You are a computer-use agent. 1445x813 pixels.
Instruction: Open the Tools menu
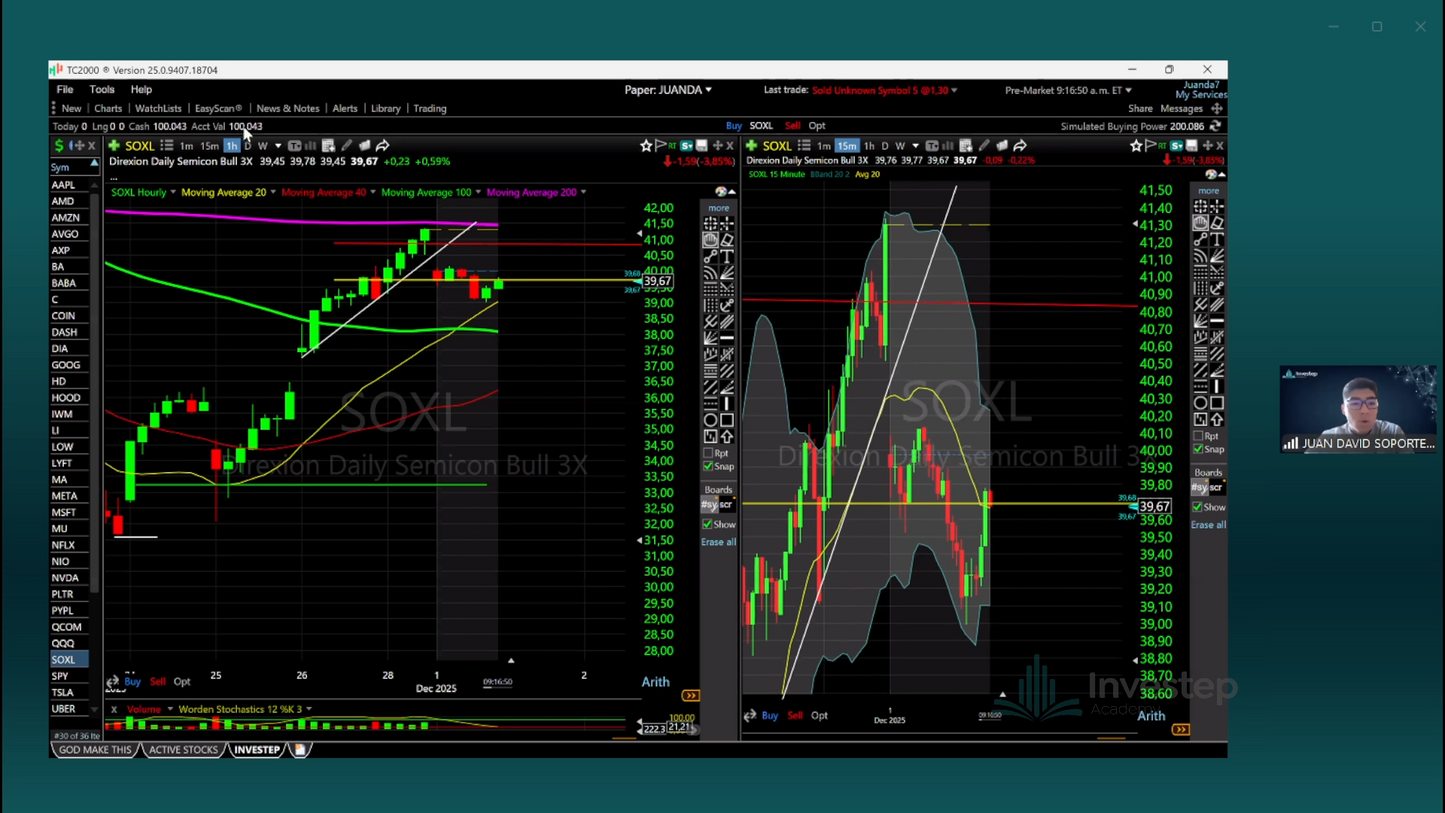pos(102,90)
